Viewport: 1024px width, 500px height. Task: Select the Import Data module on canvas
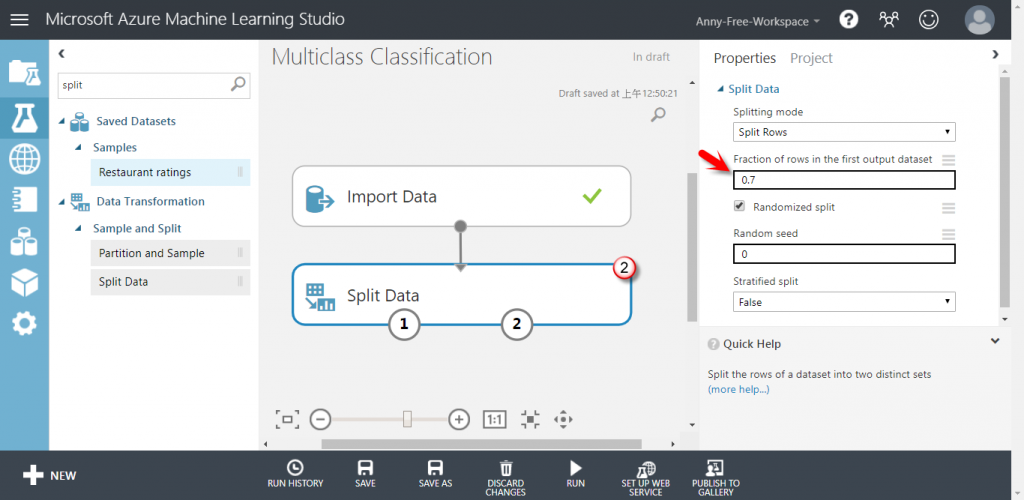[x=461, y=196]
